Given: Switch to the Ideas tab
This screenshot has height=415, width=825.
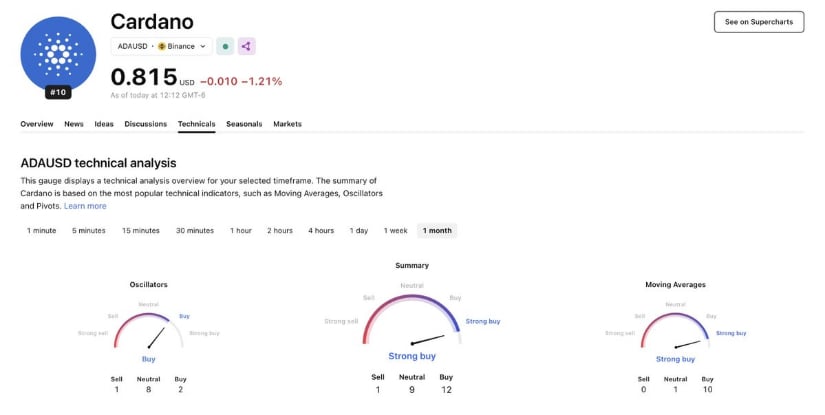Looking at the screenshot, I should [104, 124].
